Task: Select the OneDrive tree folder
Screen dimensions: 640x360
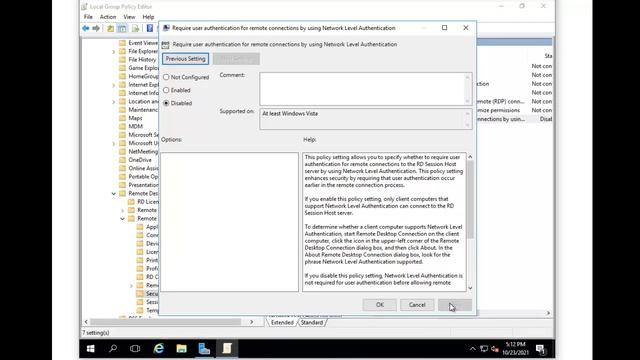Action: click(140, 160)
